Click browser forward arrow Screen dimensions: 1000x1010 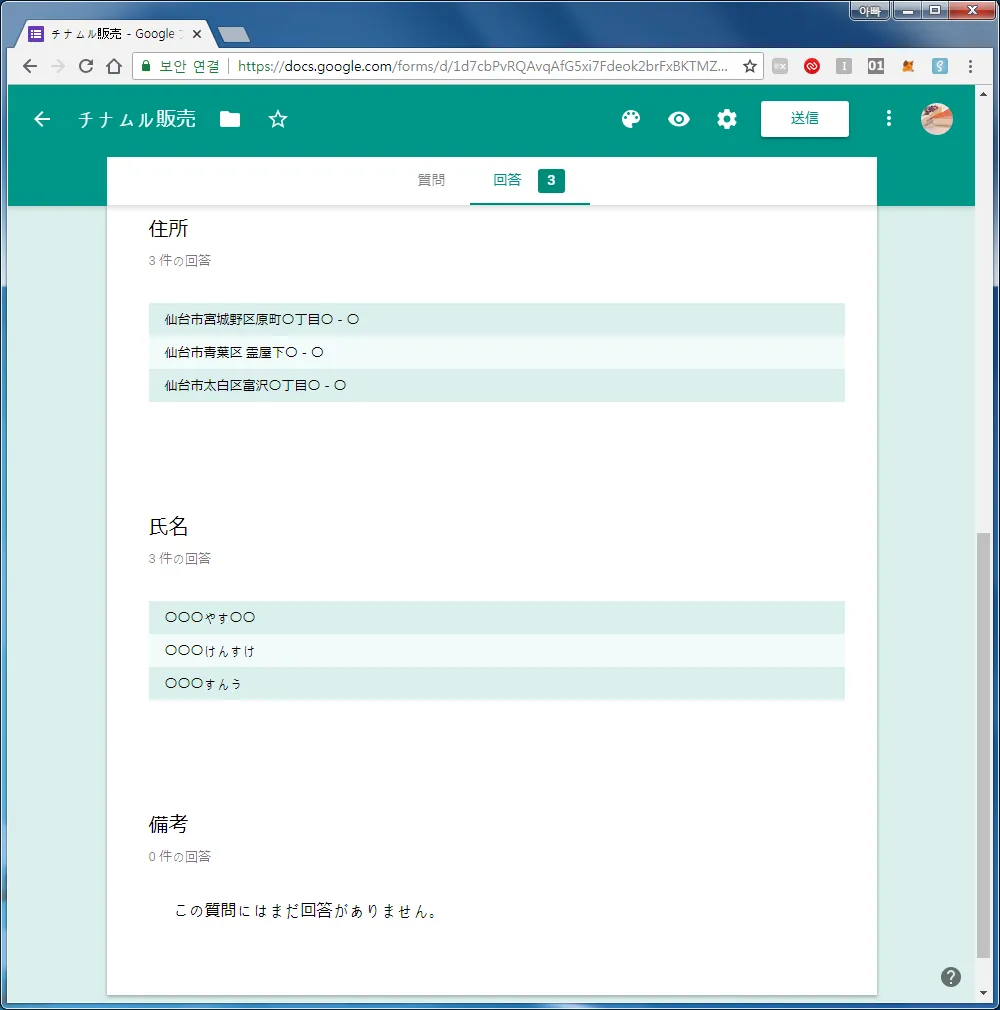click(x=58, y=66)
